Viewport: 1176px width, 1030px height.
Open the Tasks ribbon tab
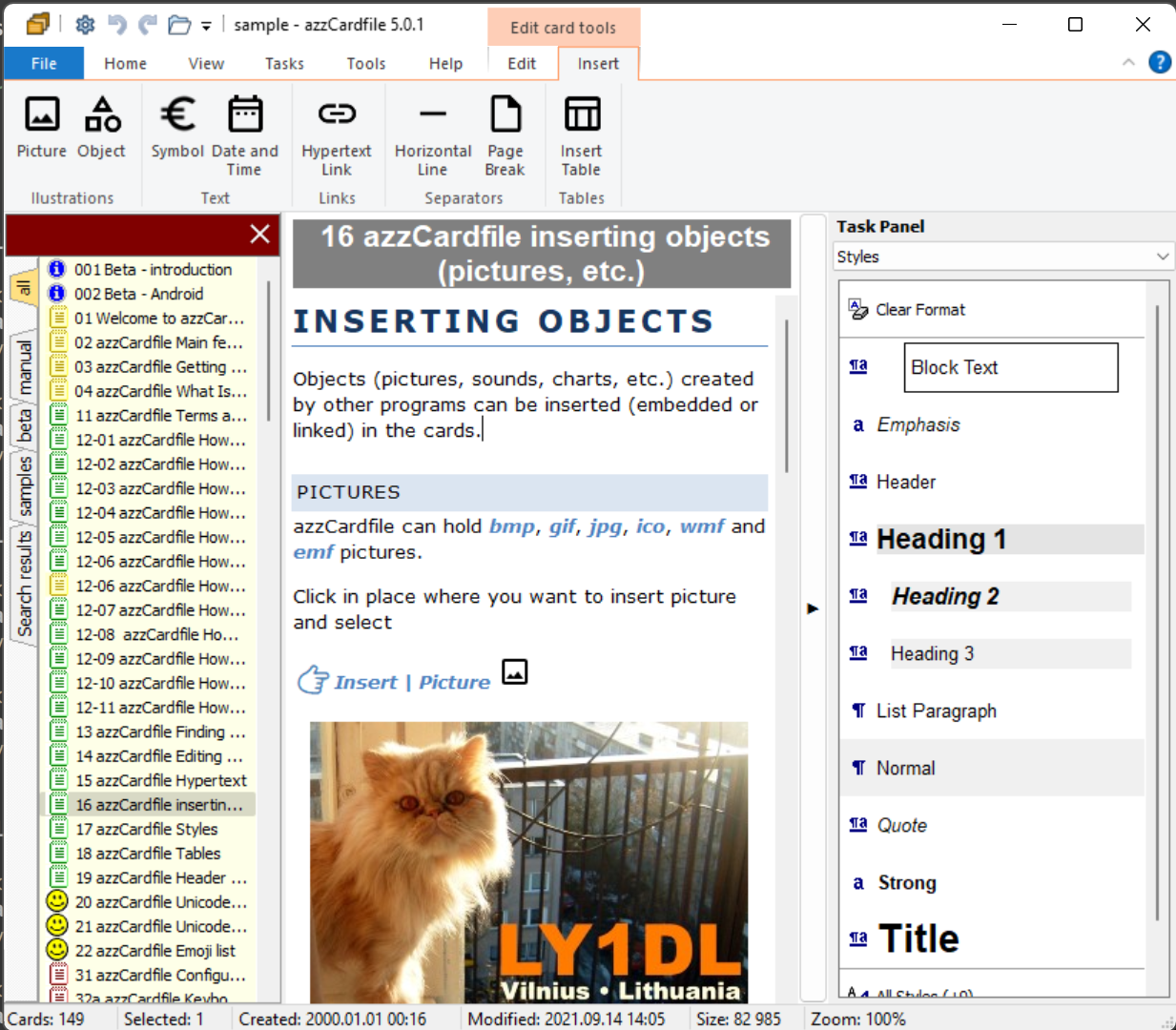pos(284,63)
